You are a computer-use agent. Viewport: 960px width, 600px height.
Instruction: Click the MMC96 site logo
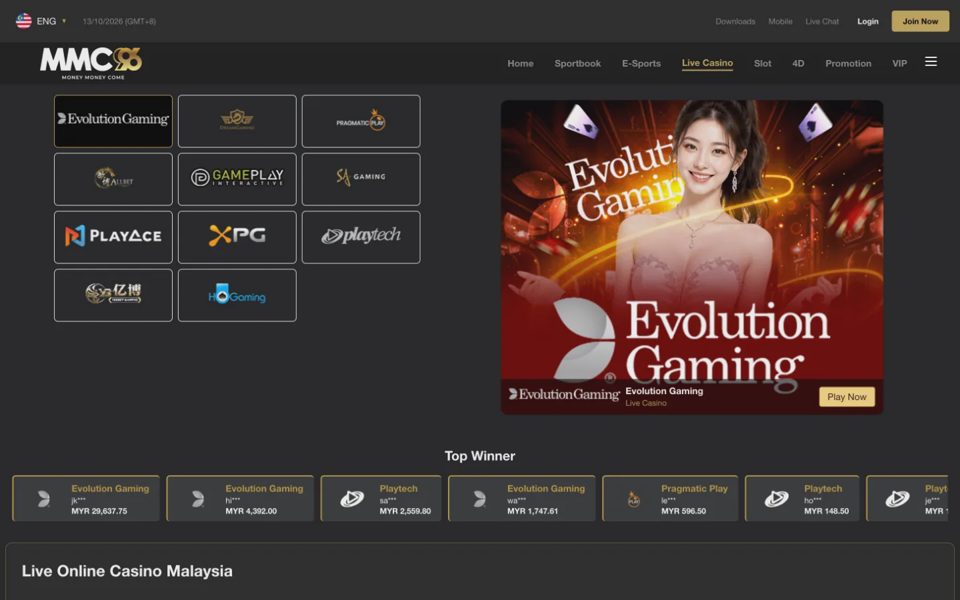[91, 63]
